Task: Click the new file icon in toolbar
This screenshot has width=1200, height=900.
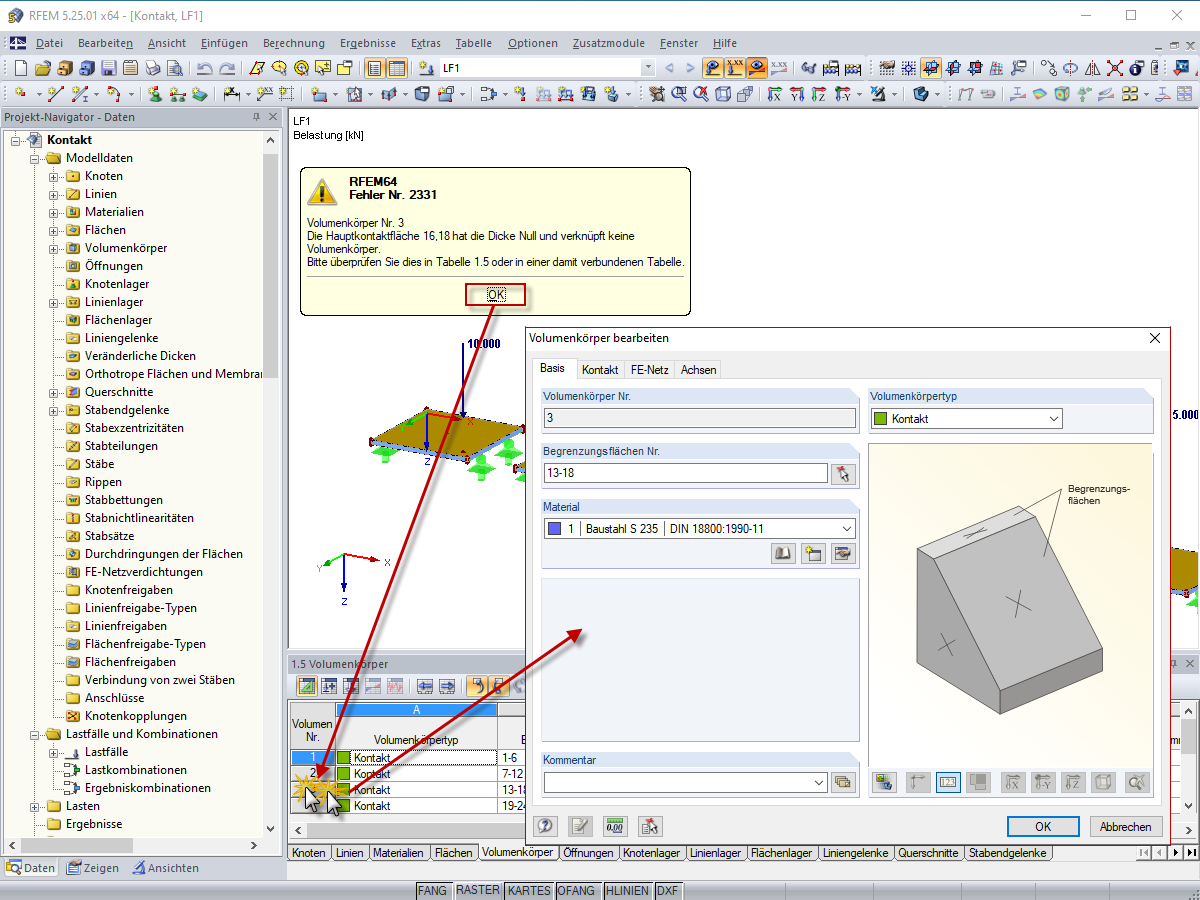Action: click(21, 68)
